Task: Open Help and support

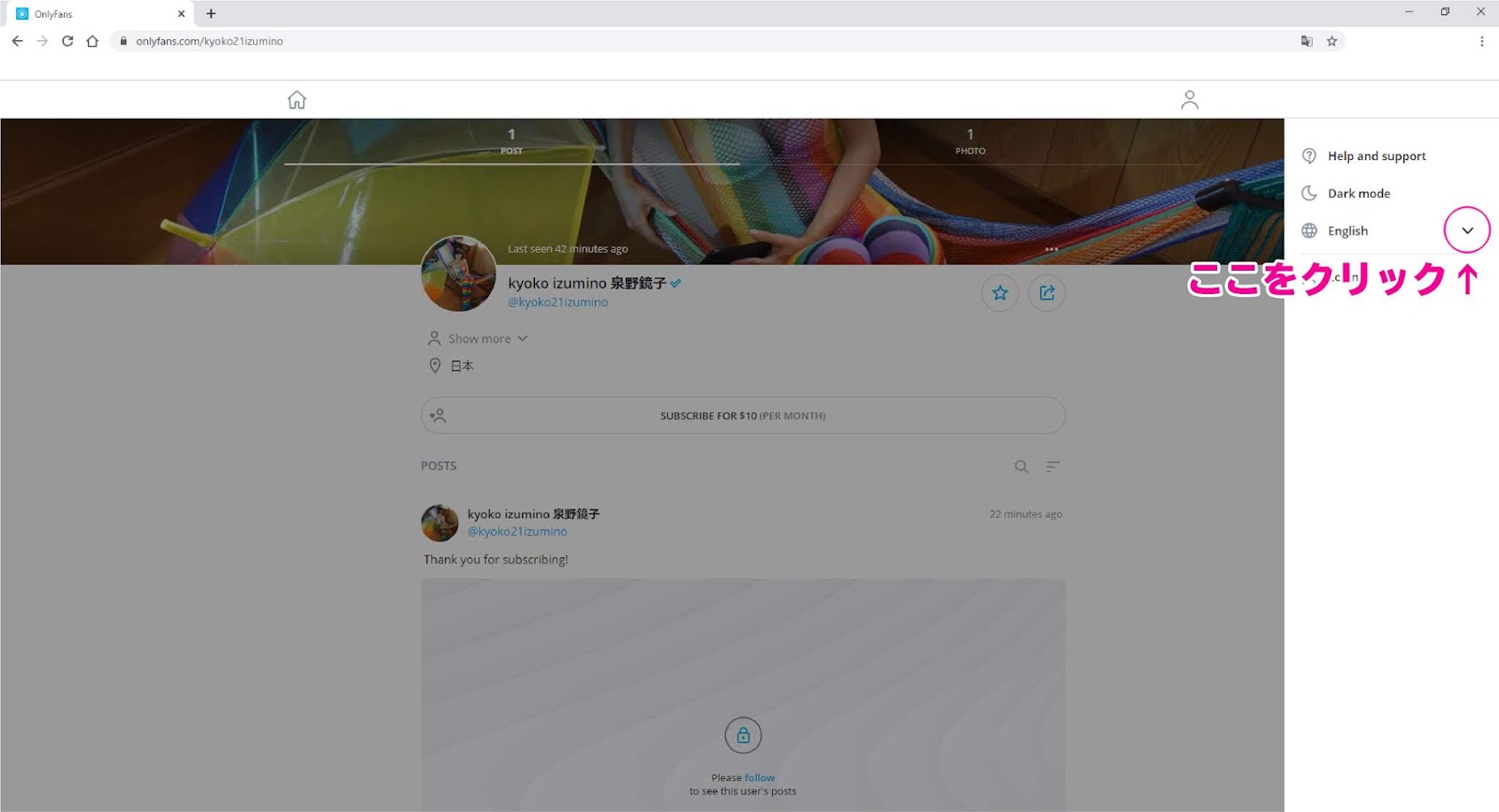Action: coord(1376,155)
